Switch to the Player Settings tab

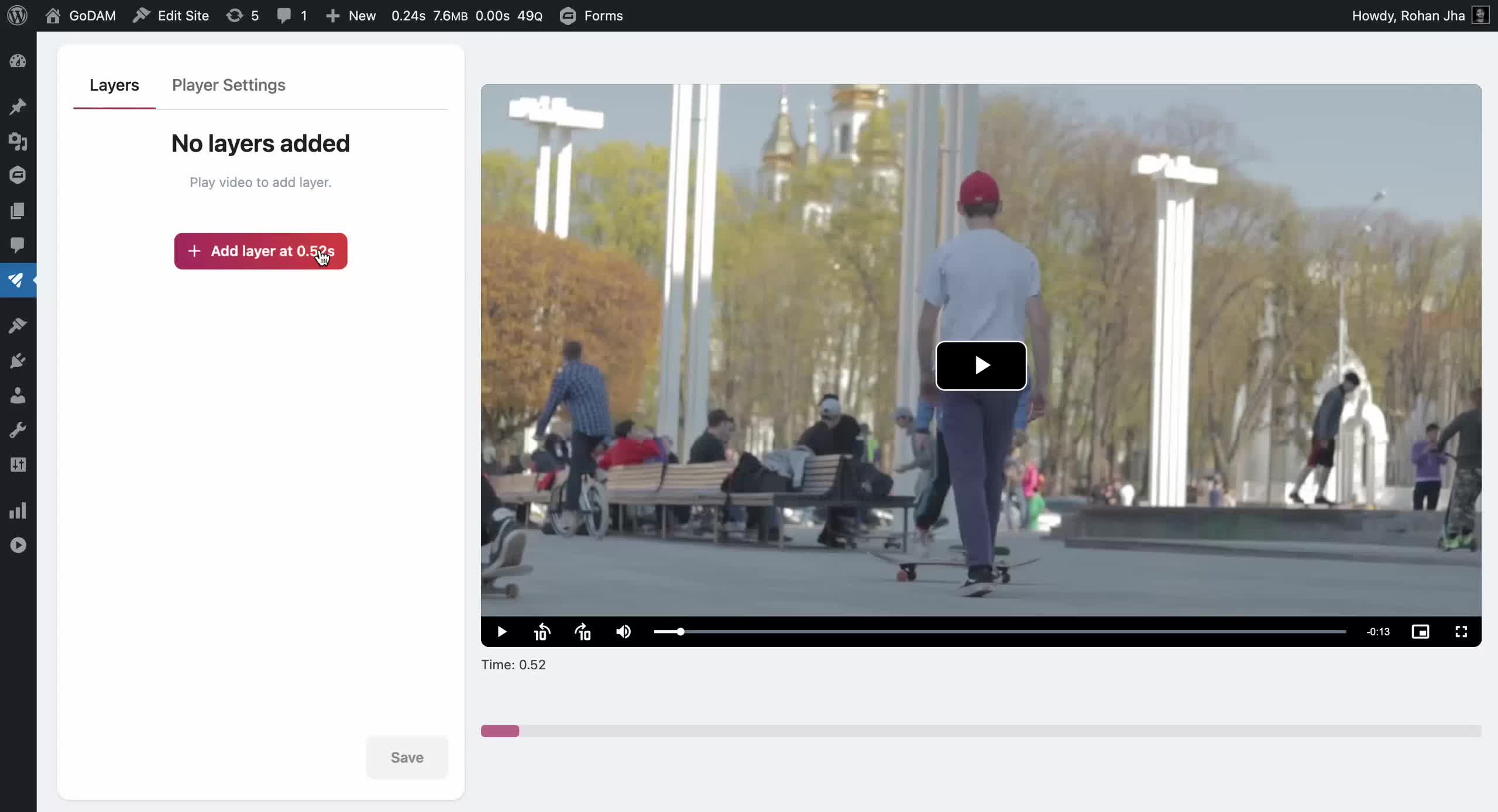point(228,85)
